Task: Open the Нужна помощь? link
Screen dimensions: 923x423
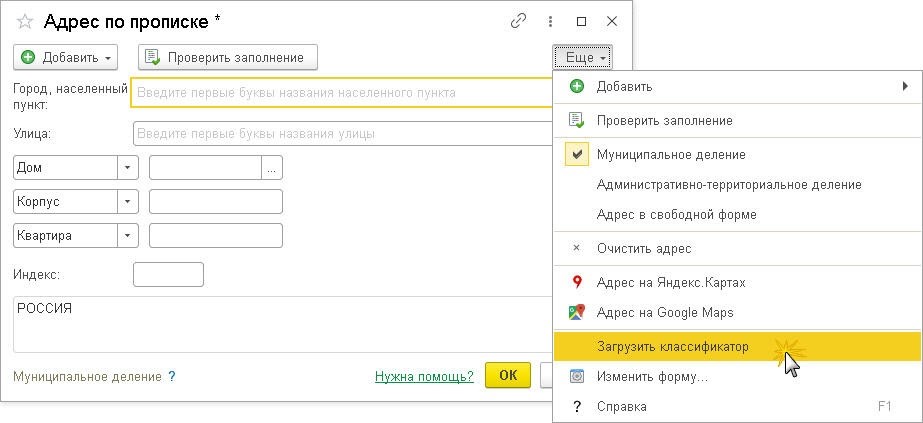Action: pyautogui.click(x=424, y=377)
